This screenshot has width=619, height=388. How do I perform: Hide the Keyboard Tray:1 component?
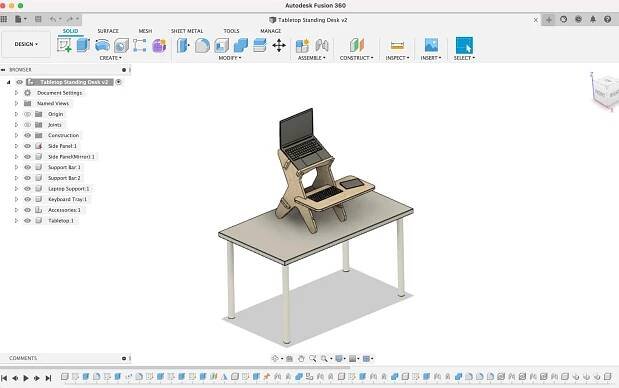pyautogui.click(x=27, y=199)
